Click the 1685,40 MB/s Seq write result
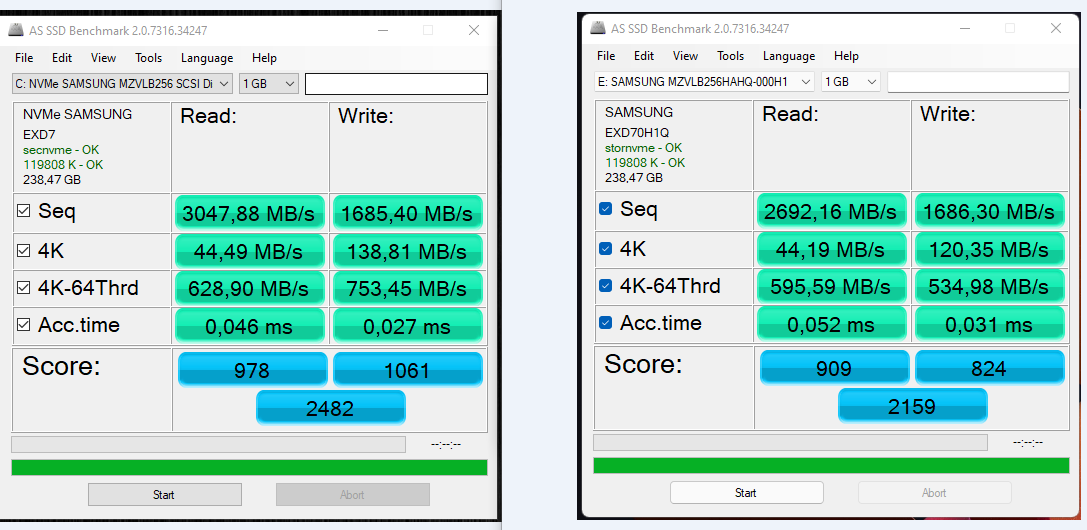Image resolution: width=1087 pixels, height=530 pixels. click(408, 213)
